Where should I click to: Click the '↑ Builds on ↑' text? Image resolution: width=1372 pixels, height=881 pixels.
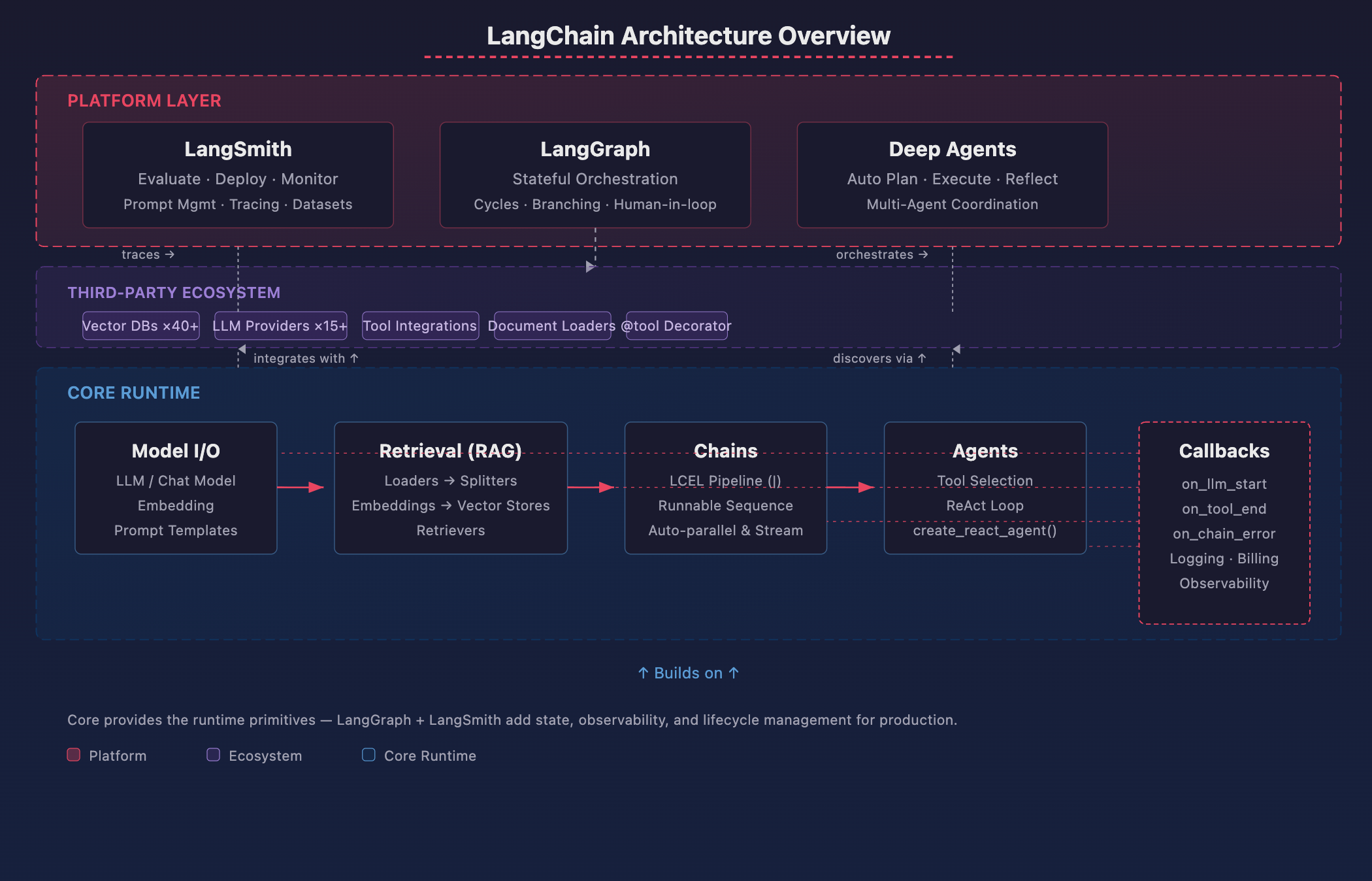coord(689,673)
